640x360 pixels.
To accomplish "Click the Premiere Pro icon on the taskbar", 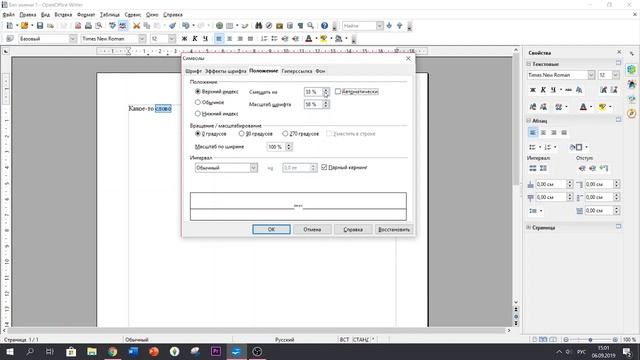I will coord(216,351).
